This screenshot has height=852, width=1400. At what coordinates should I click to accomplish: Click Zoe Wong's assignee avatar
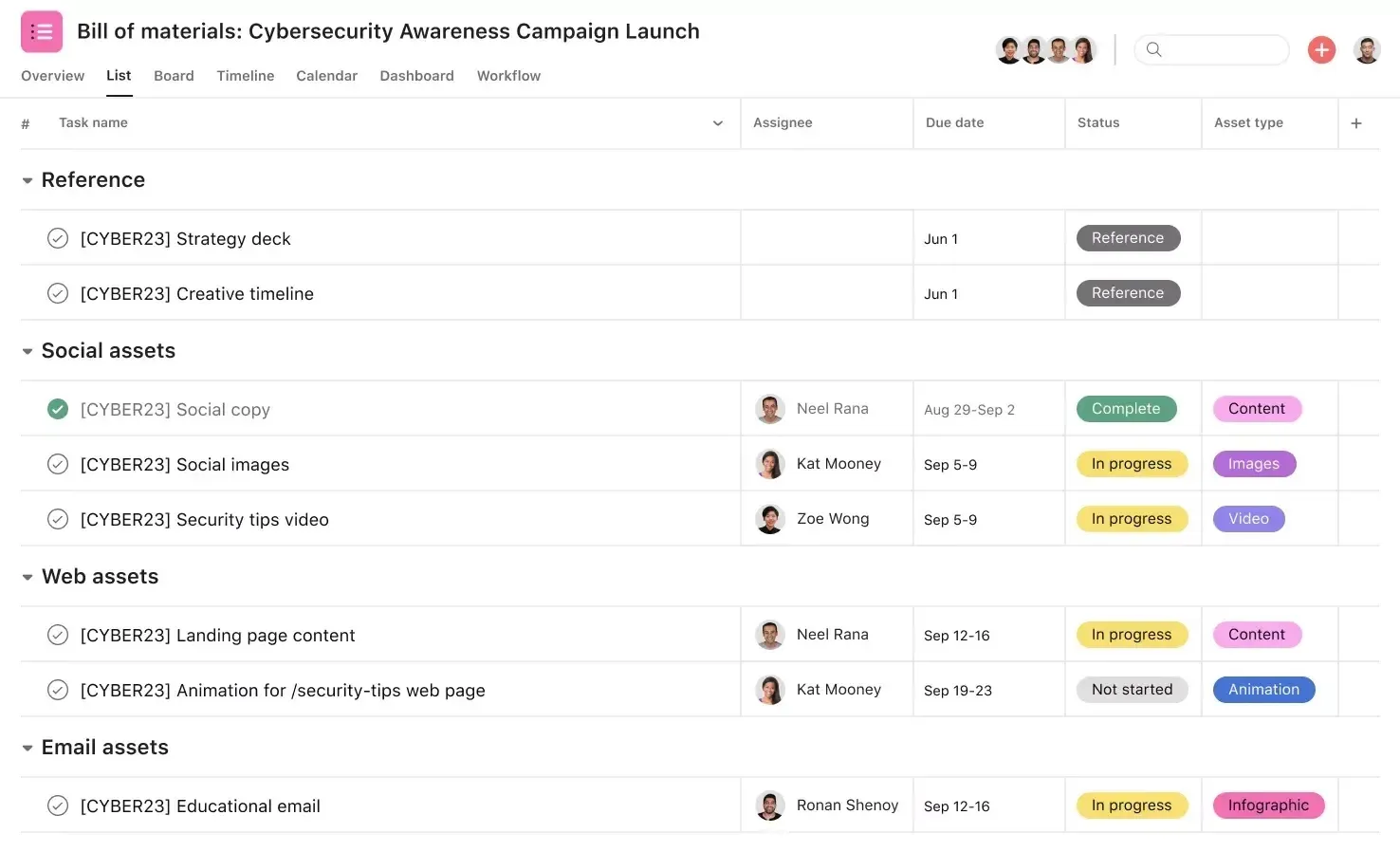pyautogui.click(x=769, y=519)
